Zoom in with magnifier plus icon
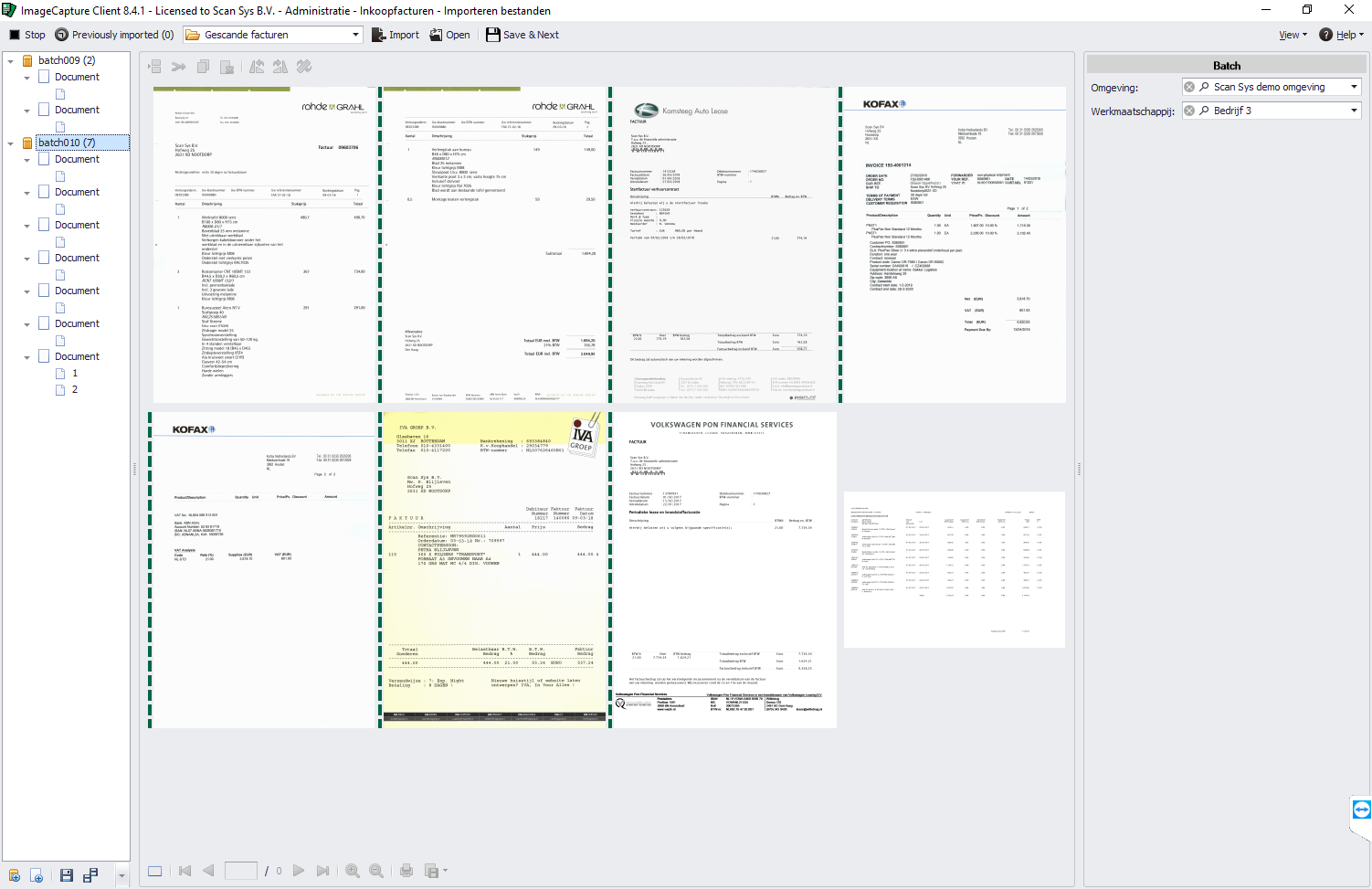 click(x=353, y=871)
